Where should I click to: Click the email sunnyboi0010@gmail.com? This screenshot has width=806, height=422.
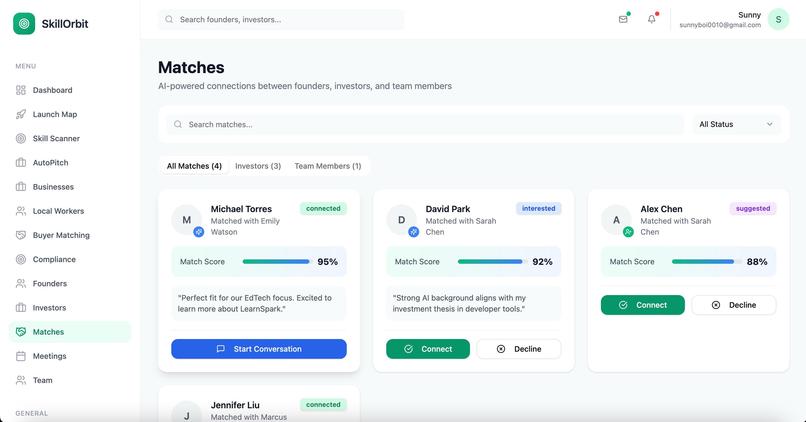pyautogui.click(x=720, y=25)
